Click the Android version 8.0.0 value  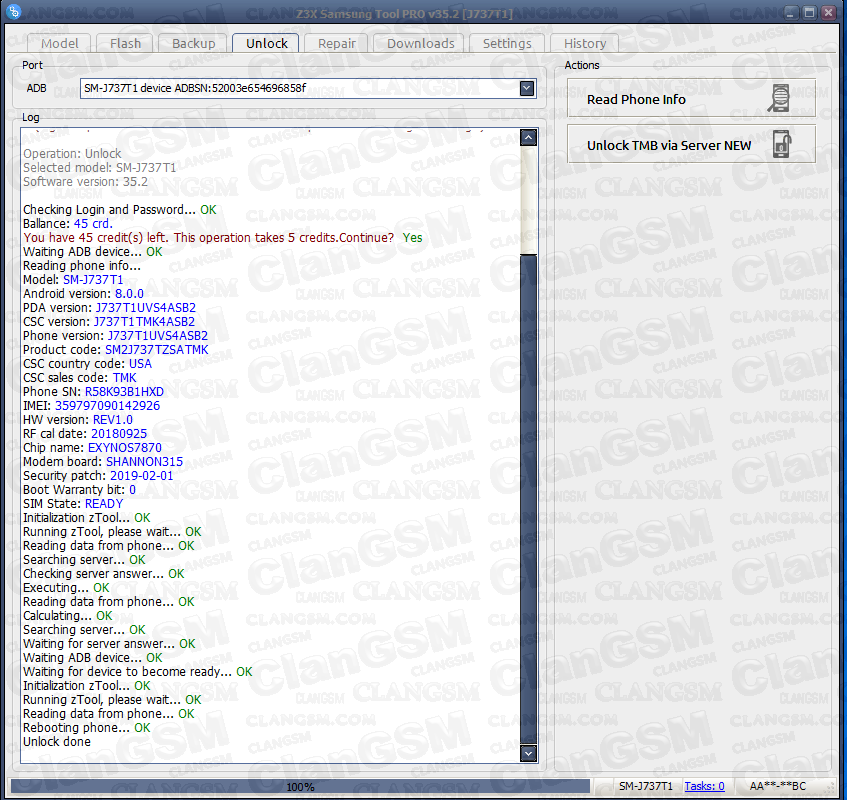point(129,294)
